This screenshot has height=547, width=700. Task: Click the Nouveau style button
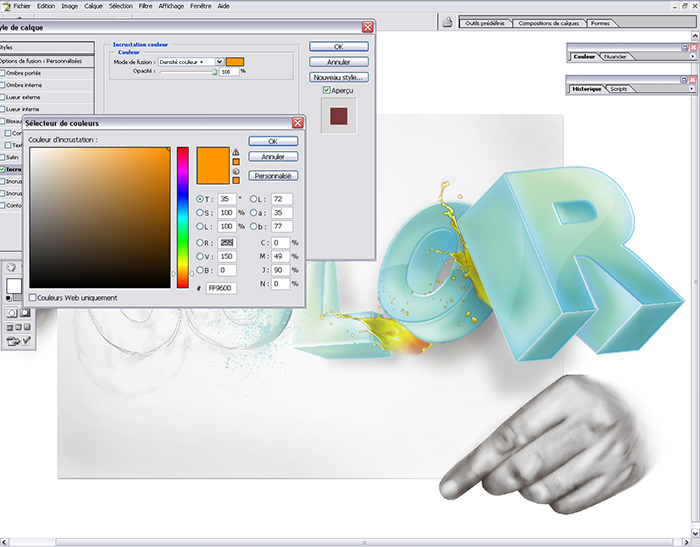point(339,77)
